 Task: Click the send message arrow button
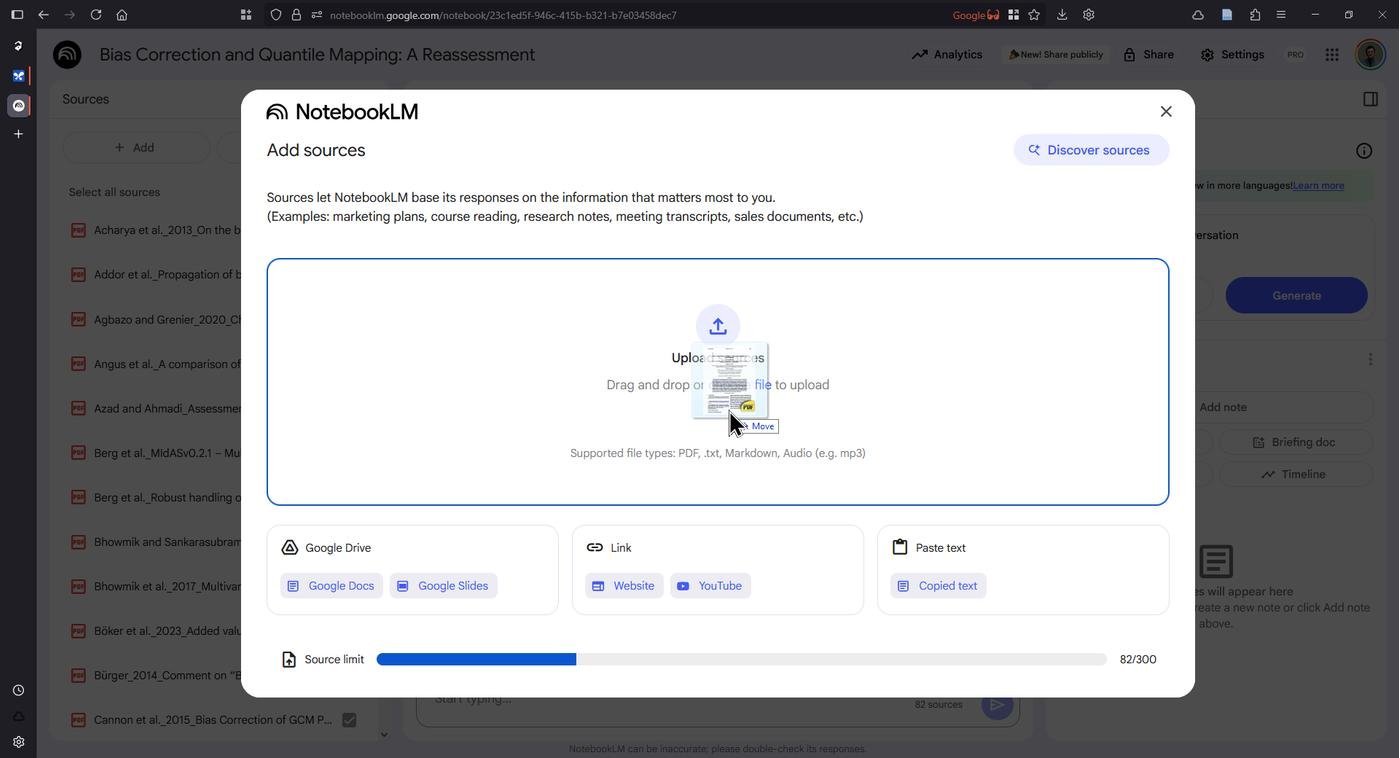[996, 705]
